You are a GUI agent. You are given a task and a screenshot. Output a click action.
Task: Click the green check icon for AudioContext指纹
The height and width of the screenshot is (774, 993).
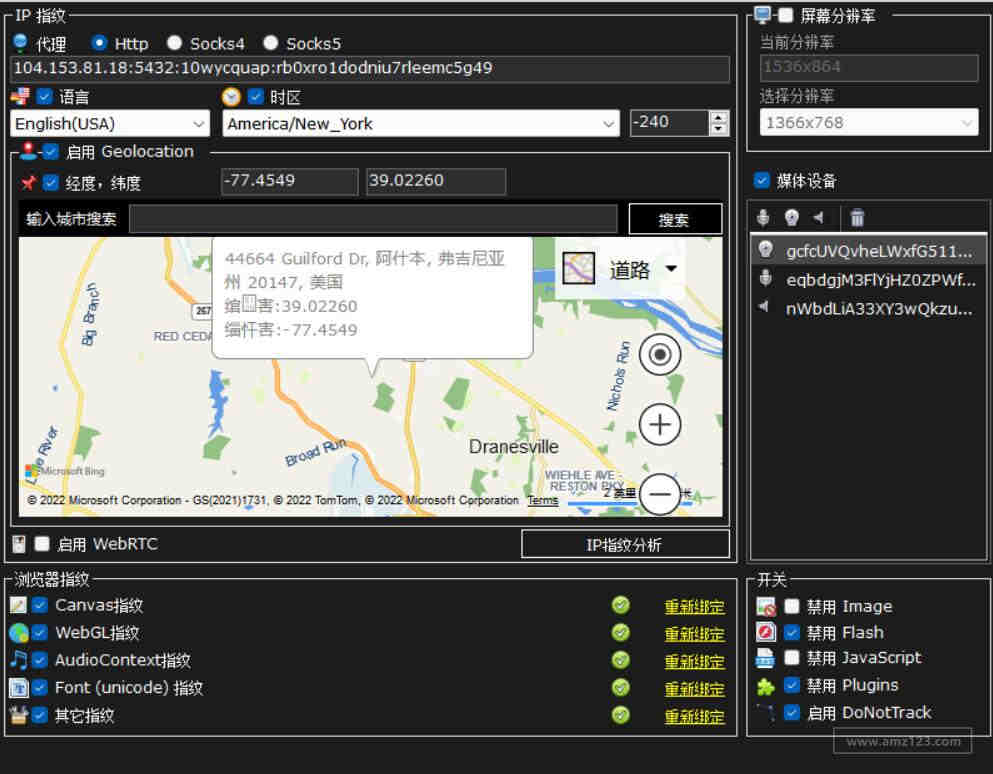[x=621, y=660]
